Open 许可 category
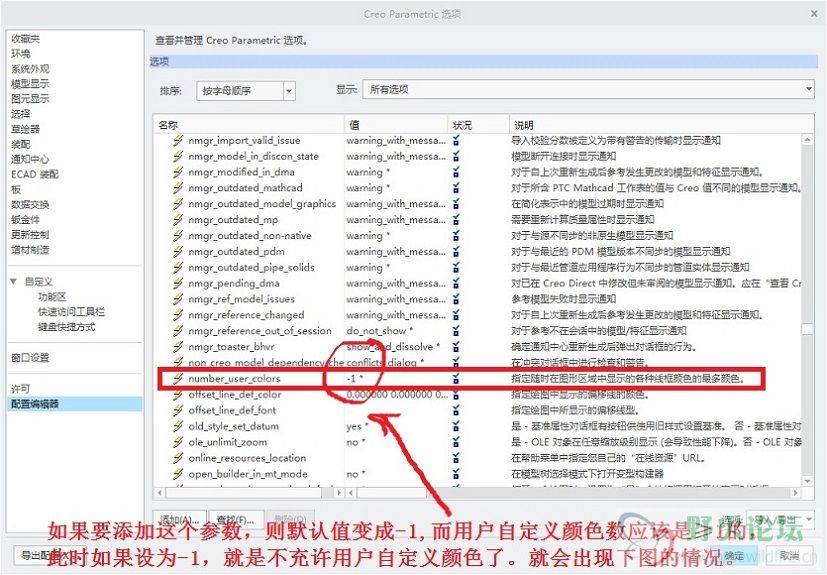The width and height of the screenshot is (827, 575). [x=21, y=389]
